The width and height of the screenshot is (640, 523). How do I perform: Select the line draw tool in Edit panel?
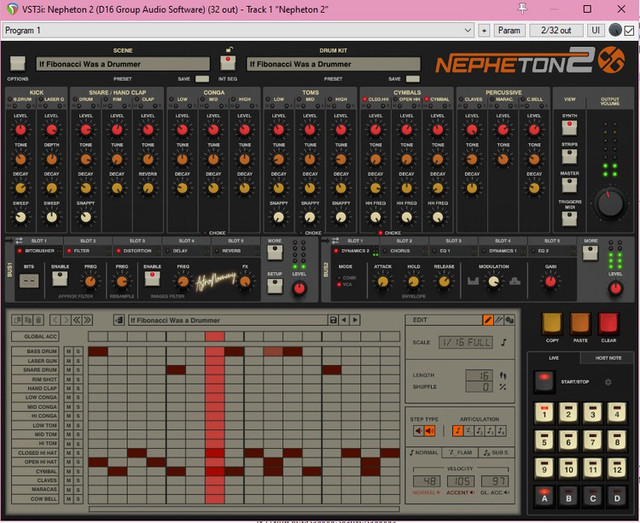(x=498, y=320)
